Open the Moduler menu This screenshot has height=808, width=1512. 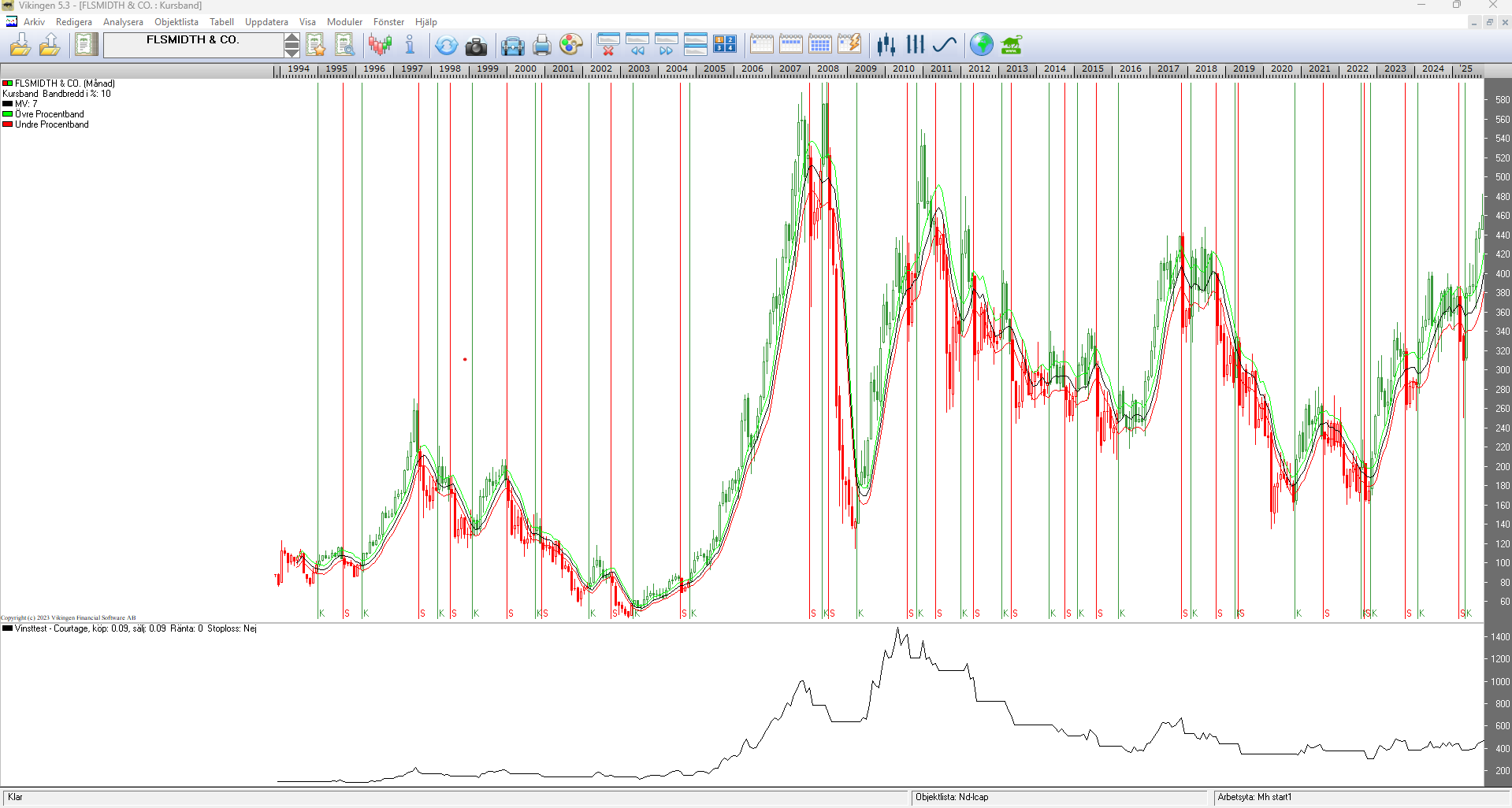click(x=344, y=22)
